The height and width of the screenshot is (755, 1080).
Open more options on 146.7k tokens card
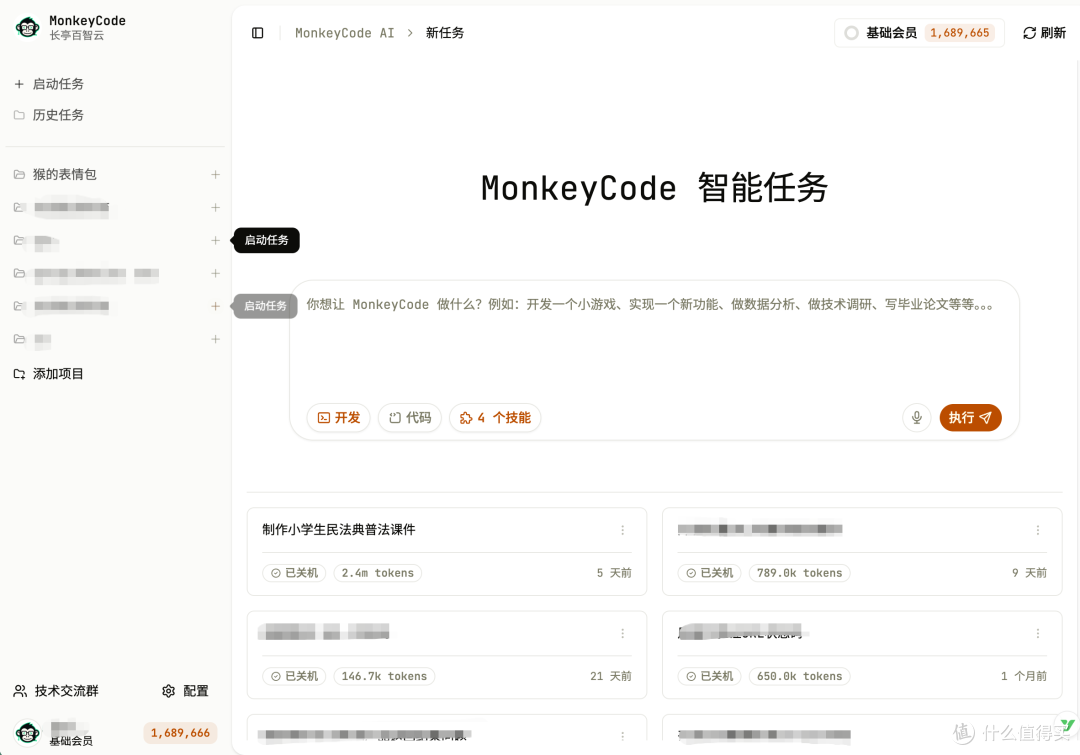[623, 633]
